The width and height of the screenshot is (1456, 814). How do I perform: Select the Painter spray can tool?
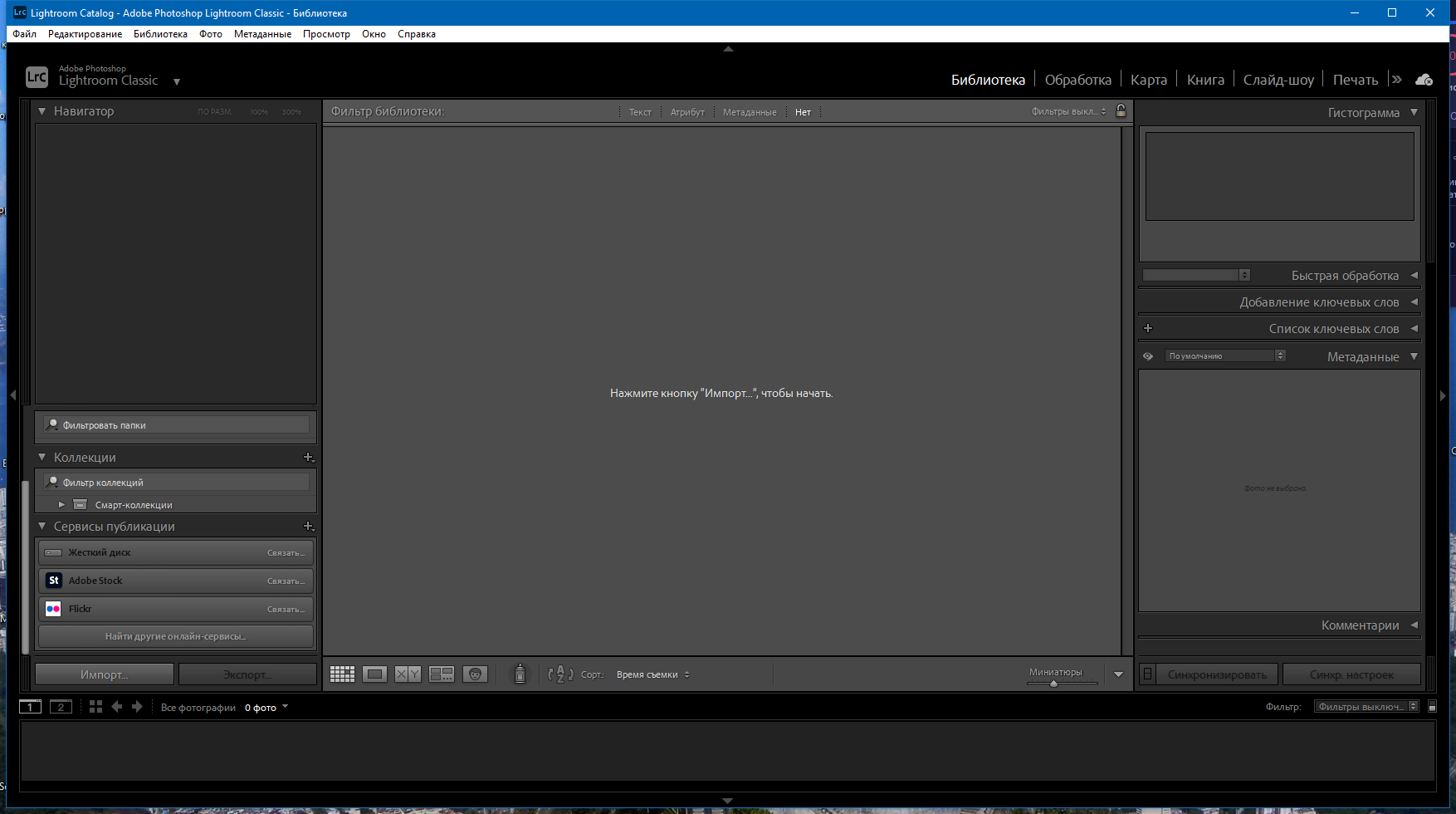(x=520, y=674)
